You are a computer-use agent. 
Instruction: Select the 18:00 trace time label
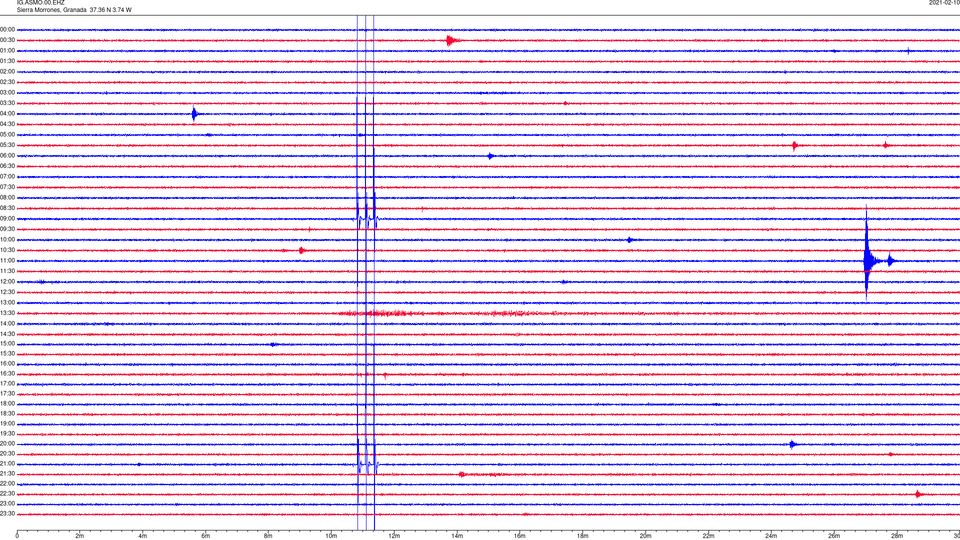pos(7,403)
